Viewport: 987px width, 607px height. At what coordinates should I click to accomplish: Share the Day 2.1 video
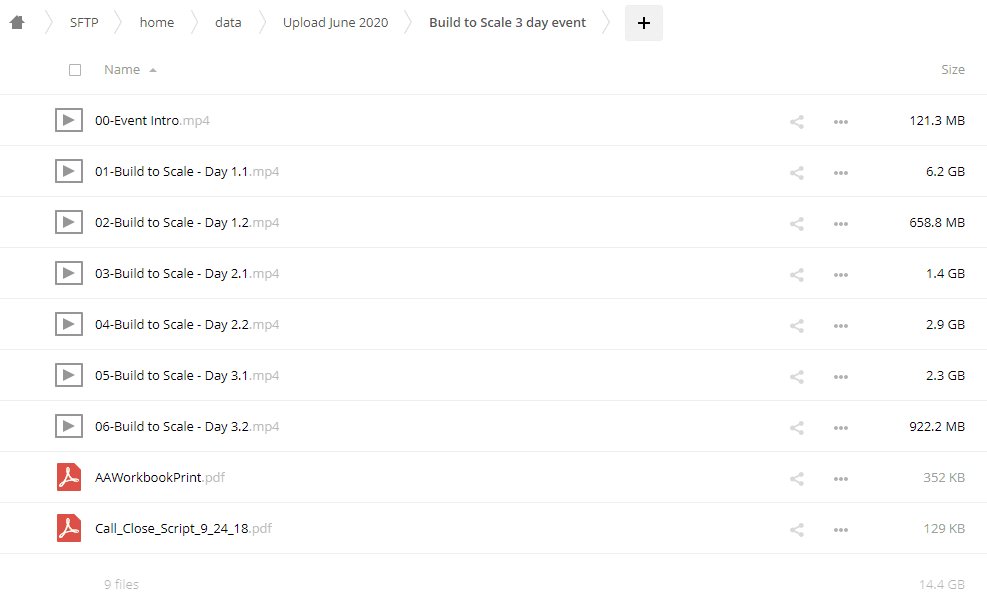797,275
